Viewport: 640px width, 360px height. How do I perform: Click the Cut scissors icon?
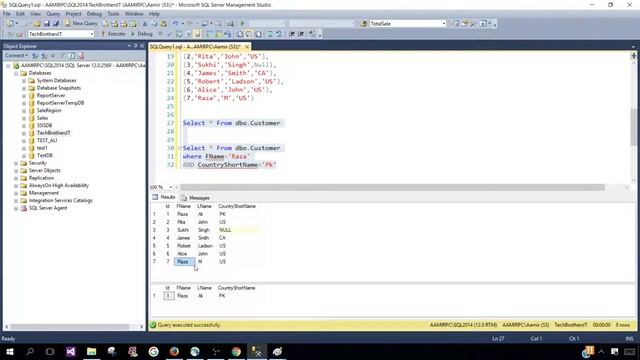144,24
